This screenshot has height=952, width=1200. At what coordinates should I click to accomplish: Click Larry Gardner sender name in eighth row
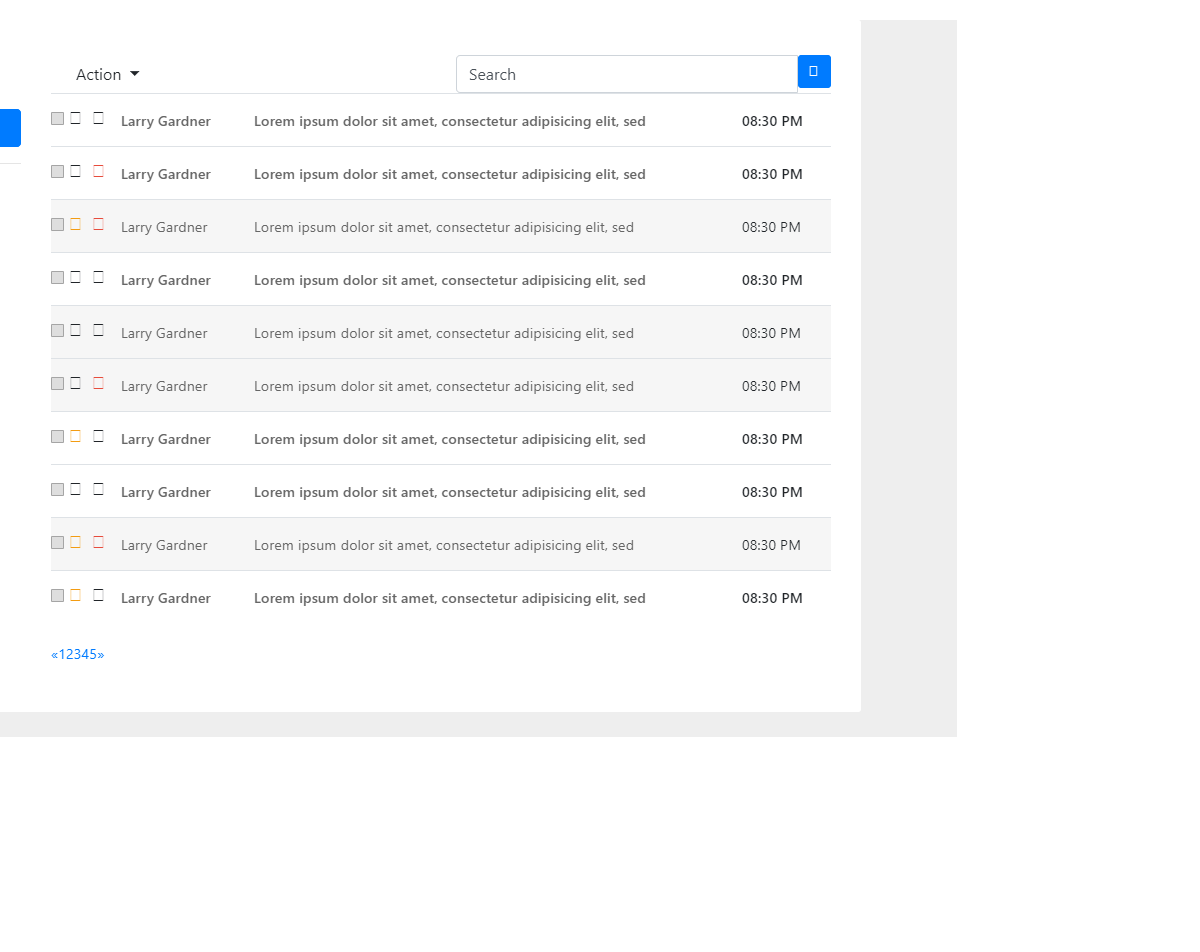pos(166,493)
